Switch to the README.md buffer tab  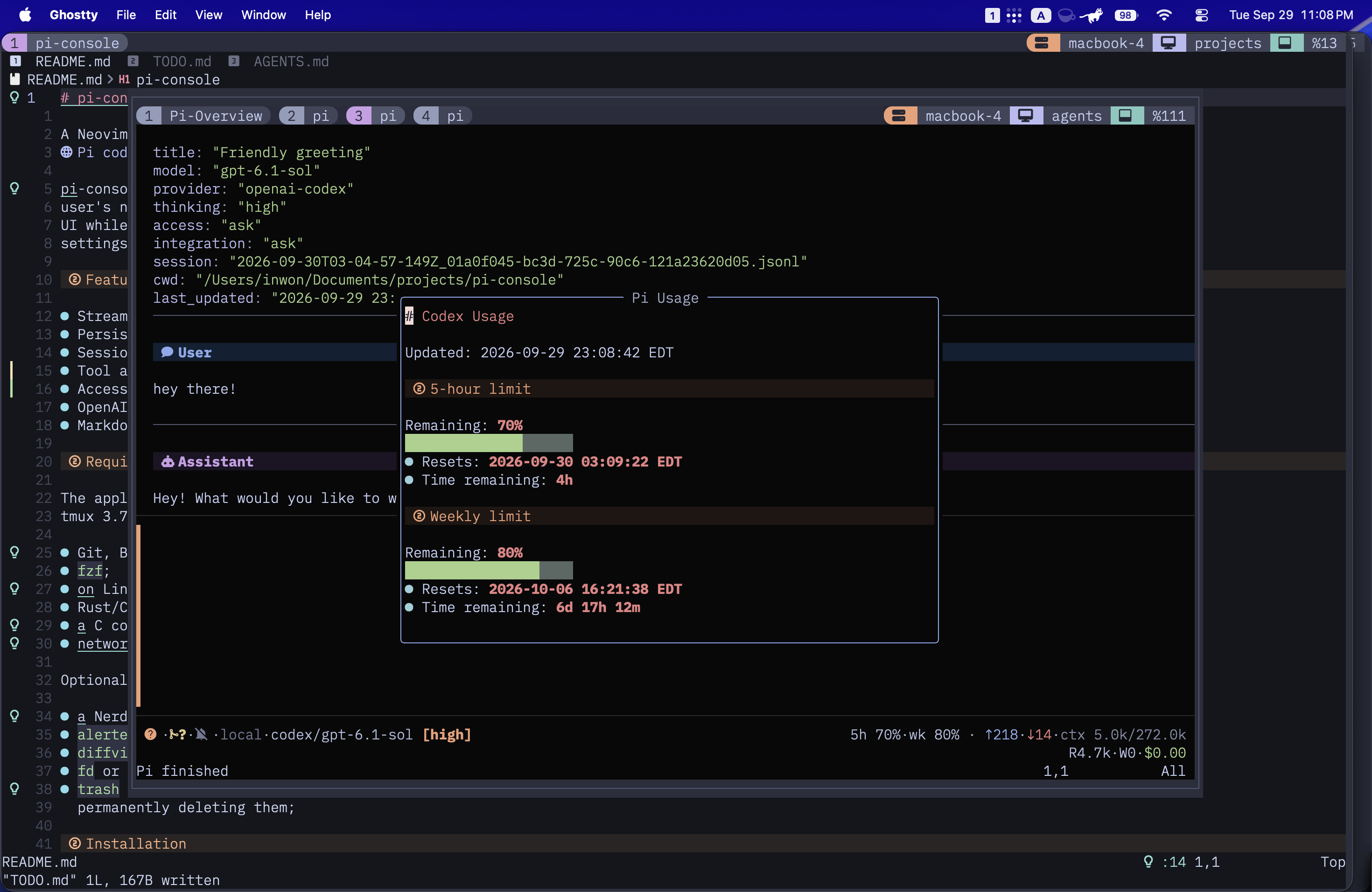61,61
